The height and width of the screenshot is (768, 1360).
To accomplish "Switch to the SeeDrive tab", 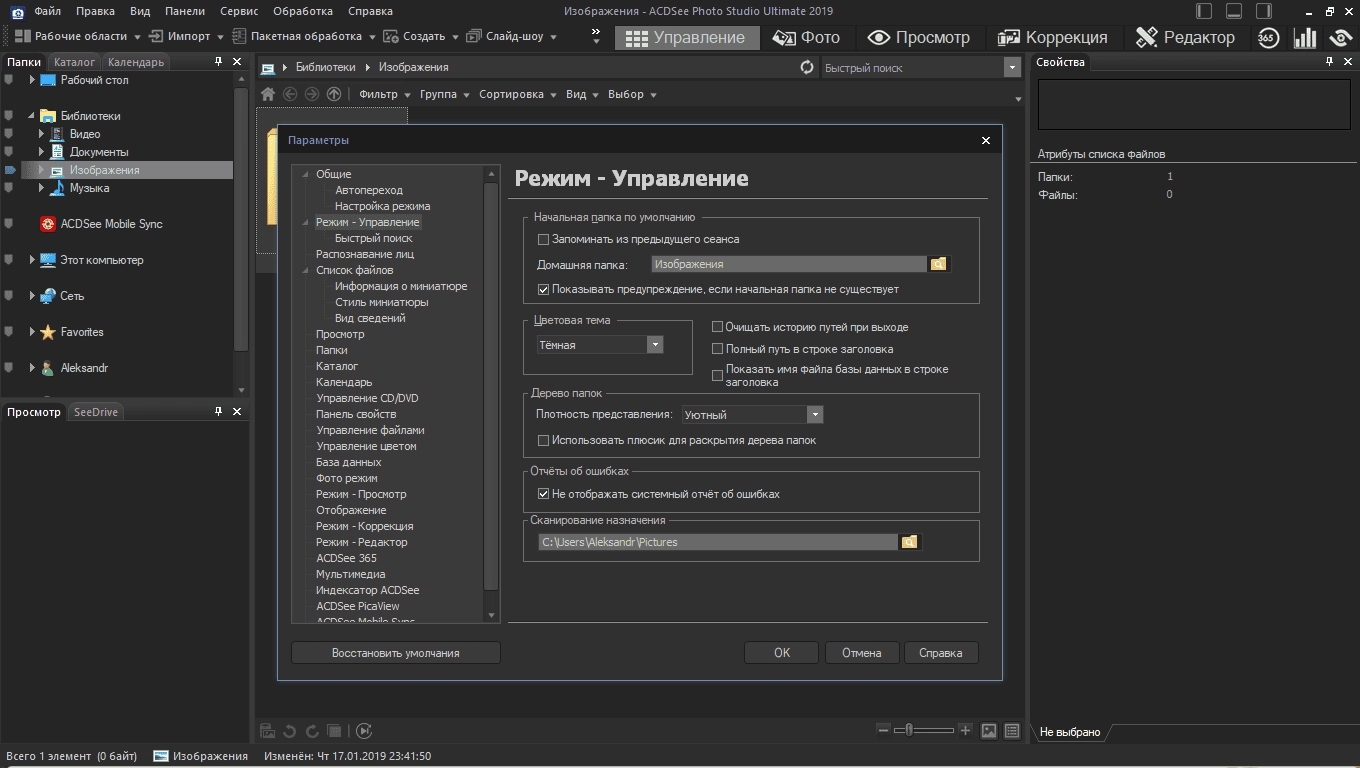I will pyautogui.click(x=96, y=412).
